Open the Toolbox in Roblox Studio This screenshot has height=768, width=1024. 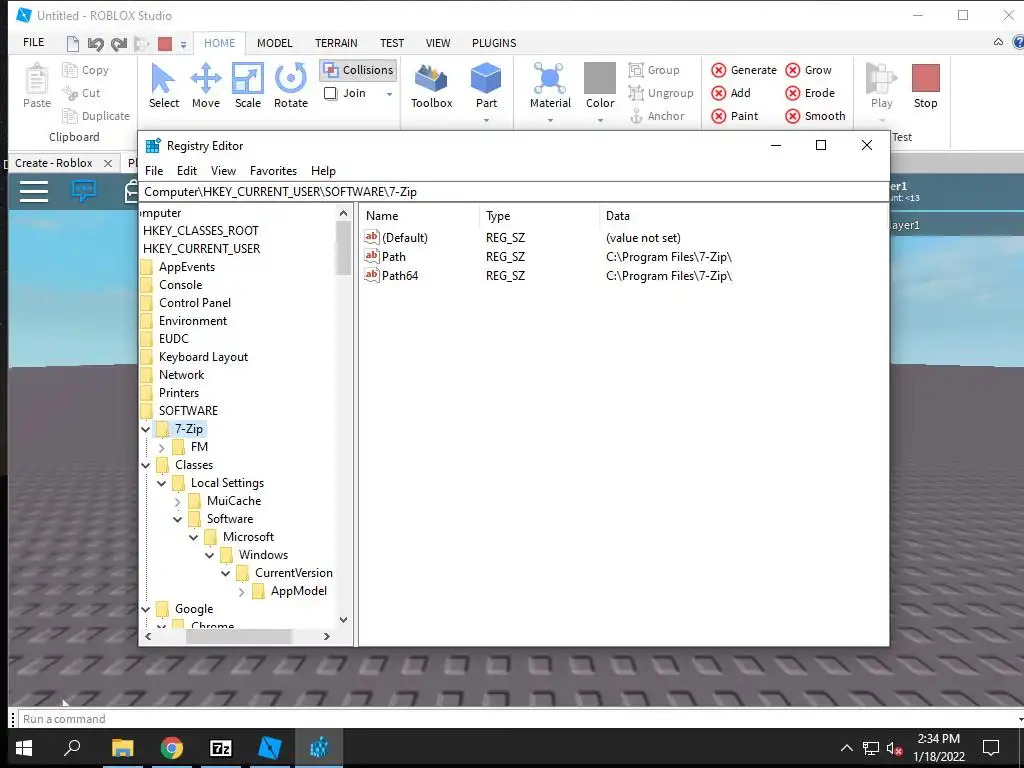(431, 86)
